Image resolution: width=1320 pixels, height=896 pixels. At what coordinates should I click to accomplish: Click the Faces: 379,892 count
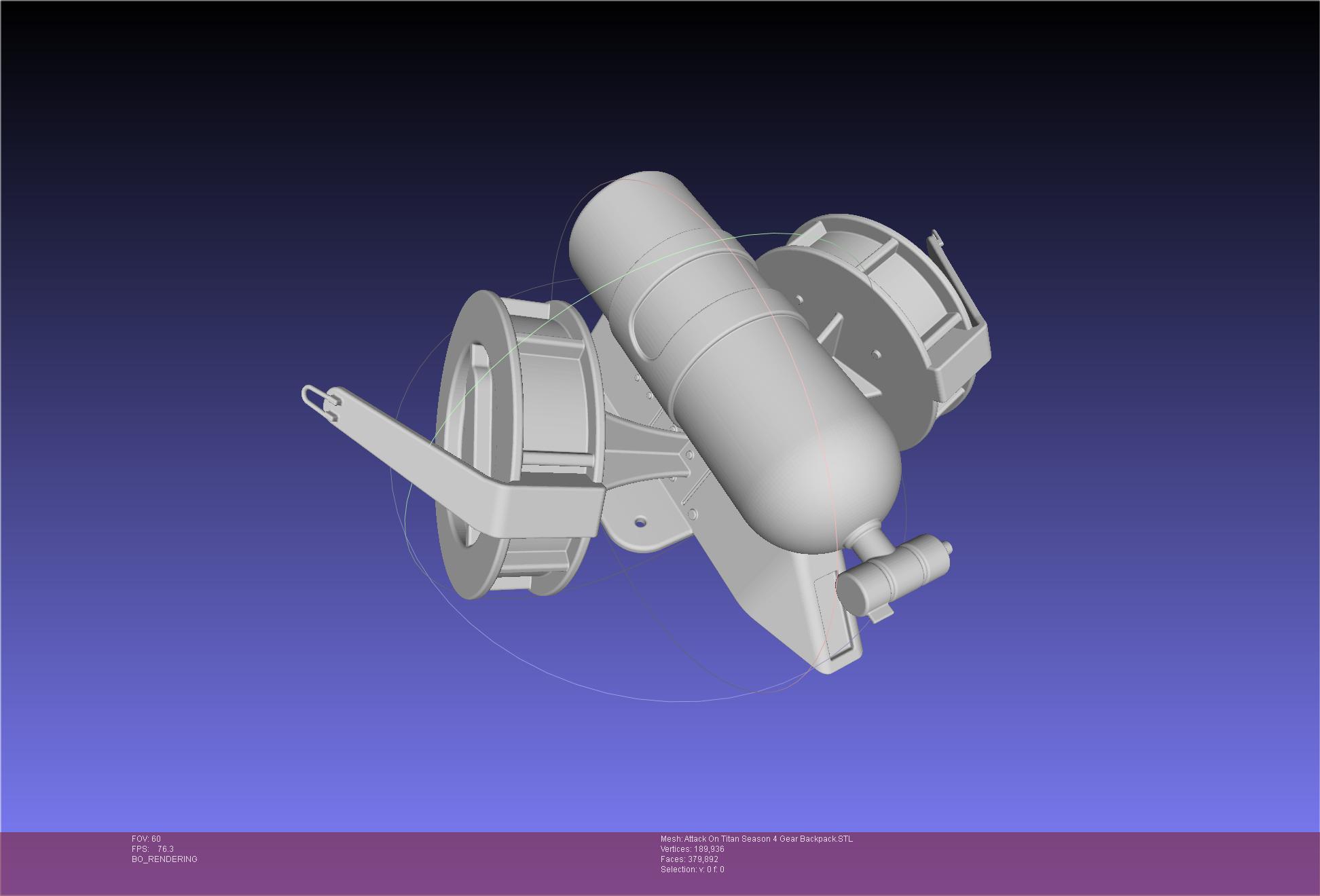tap(689, 859)
